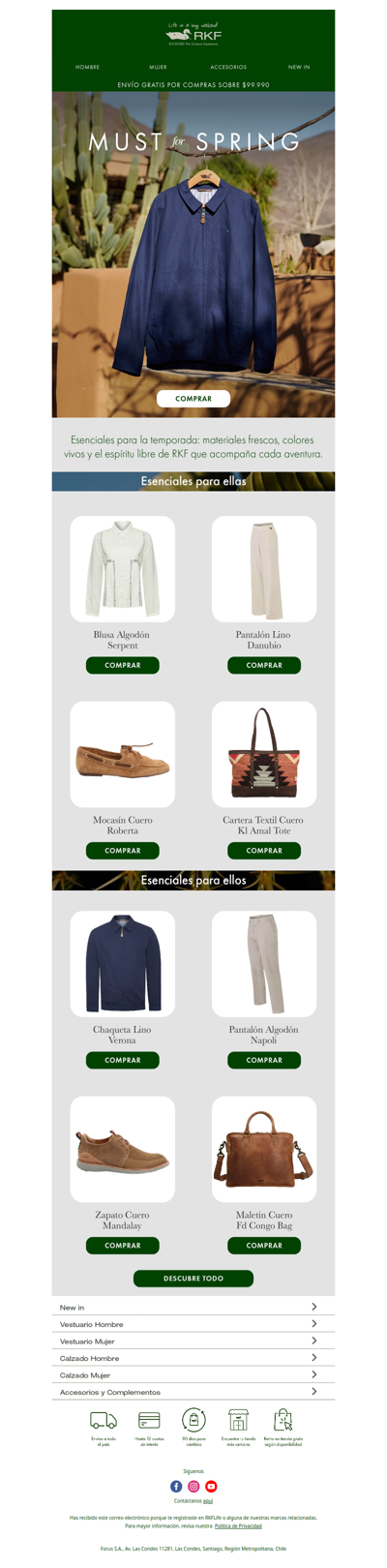This screenshot has width=387, height=1568.
Task: Click the free in-store pickup icon
Action: click(283, 1419)
